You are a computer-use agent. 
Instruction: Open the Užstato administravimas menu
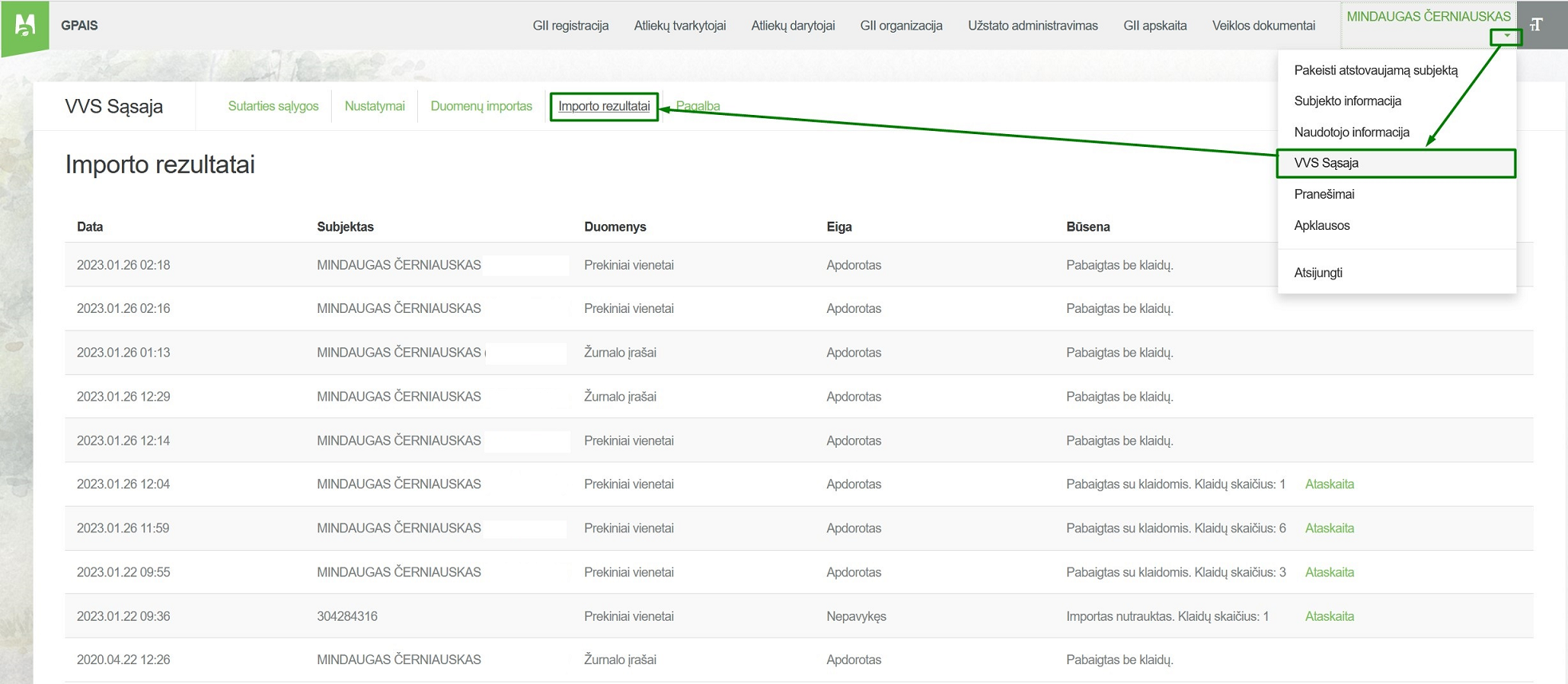click(1032, 26)
